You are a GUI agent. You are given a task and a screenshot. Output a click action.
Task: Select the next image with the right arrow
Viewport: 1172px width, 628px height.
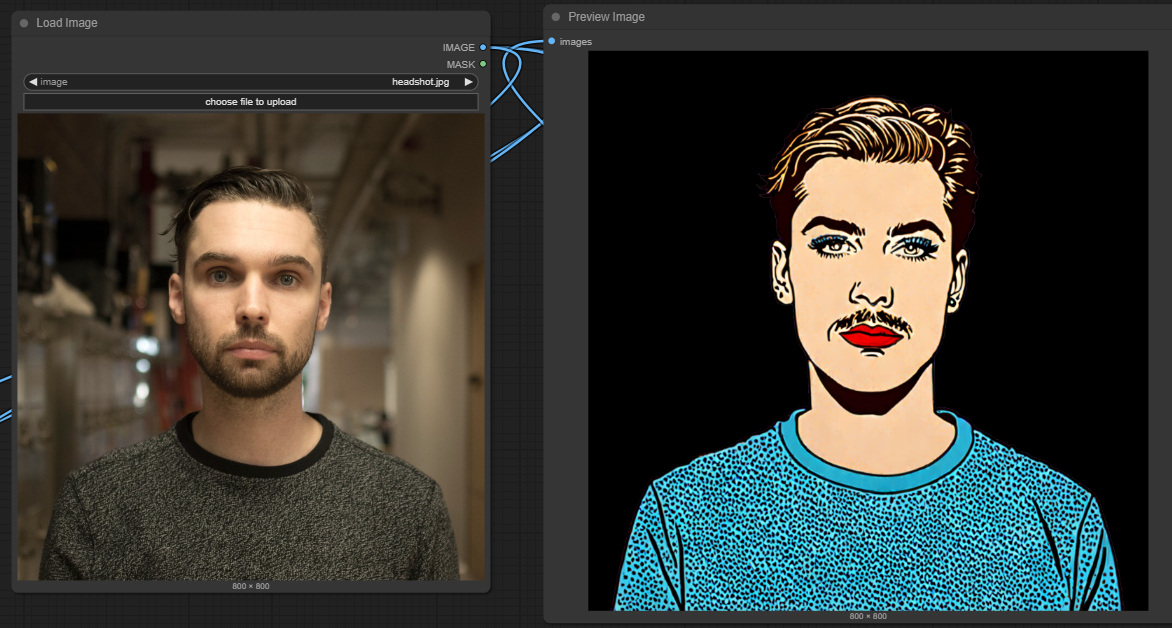pos(469,81)
